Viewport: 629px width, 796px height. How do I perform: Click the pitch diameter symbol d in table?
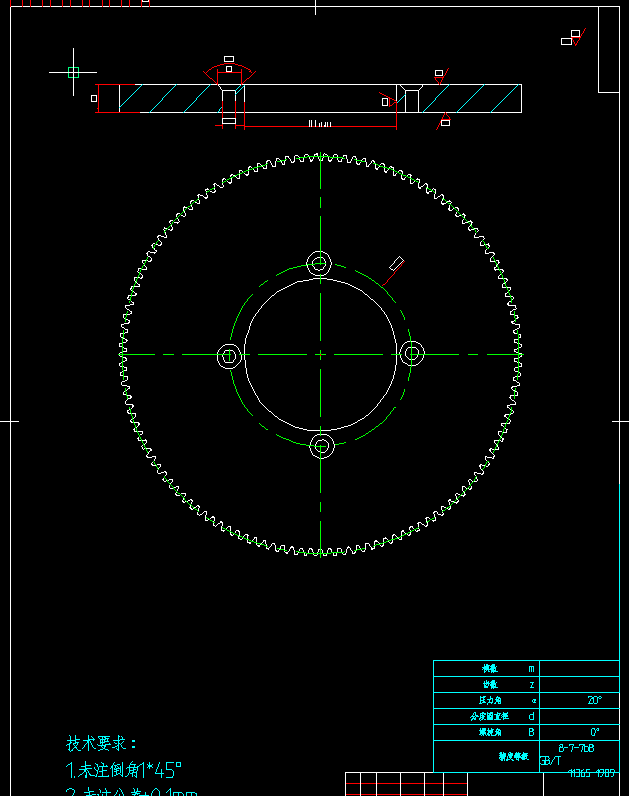click(532, 716)
